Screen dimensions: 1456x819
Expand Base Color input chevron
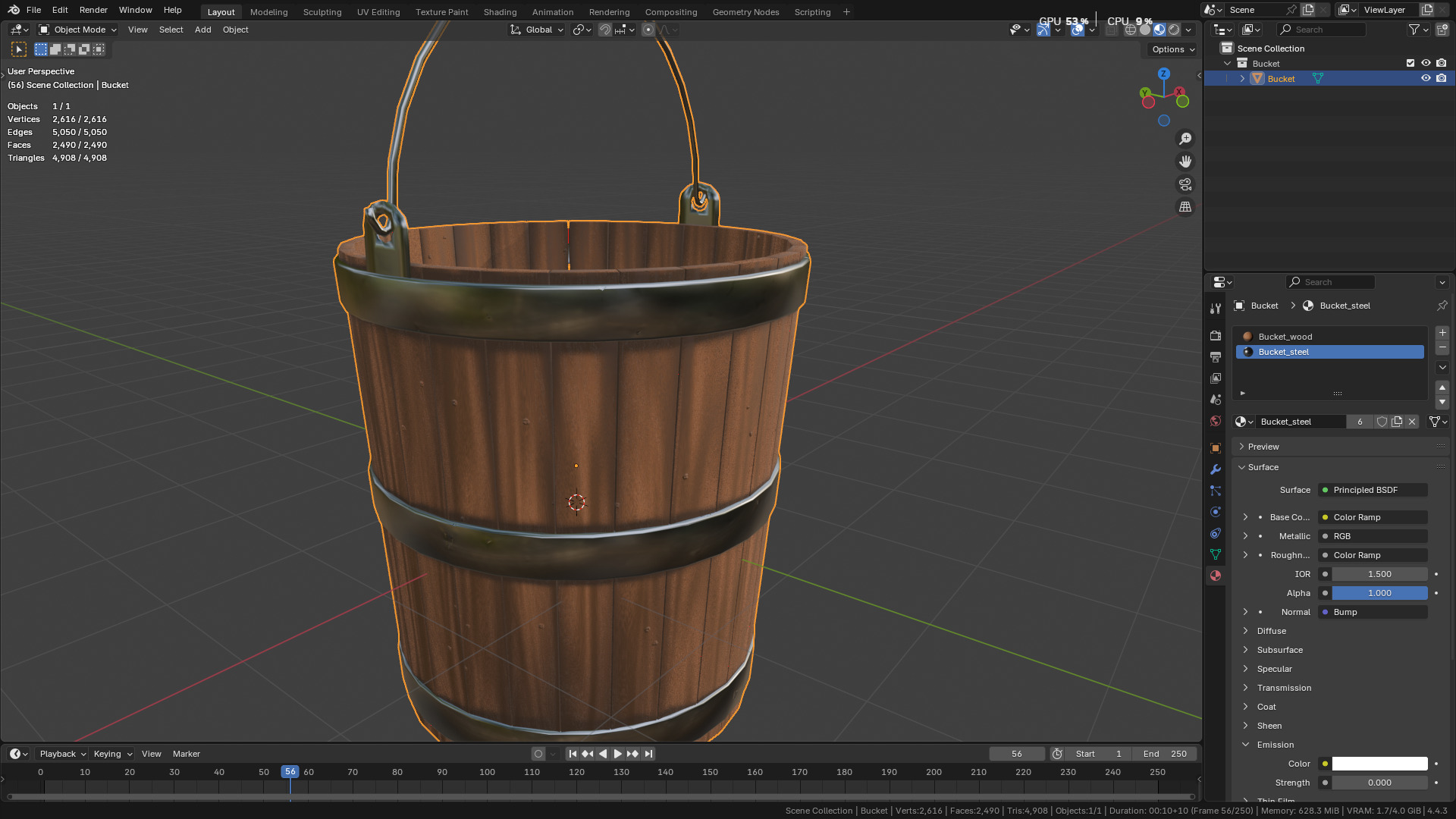pos(1245,517)
